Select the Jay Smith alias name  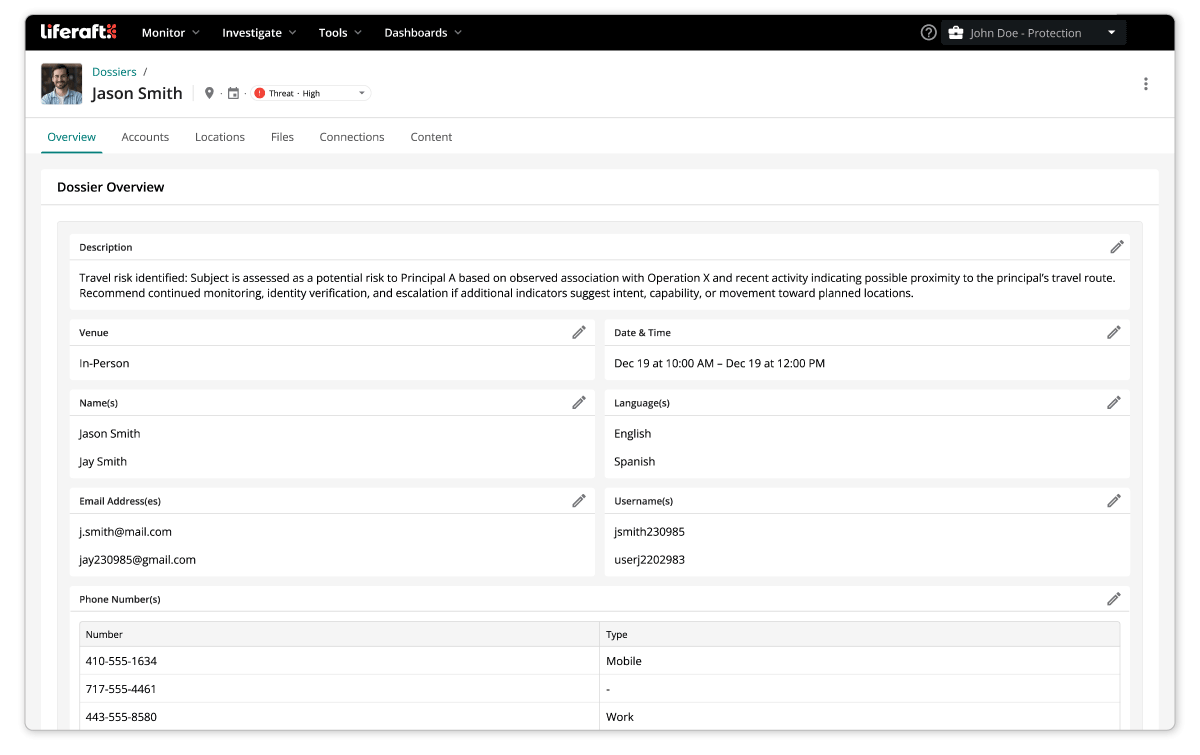[103, 461]
